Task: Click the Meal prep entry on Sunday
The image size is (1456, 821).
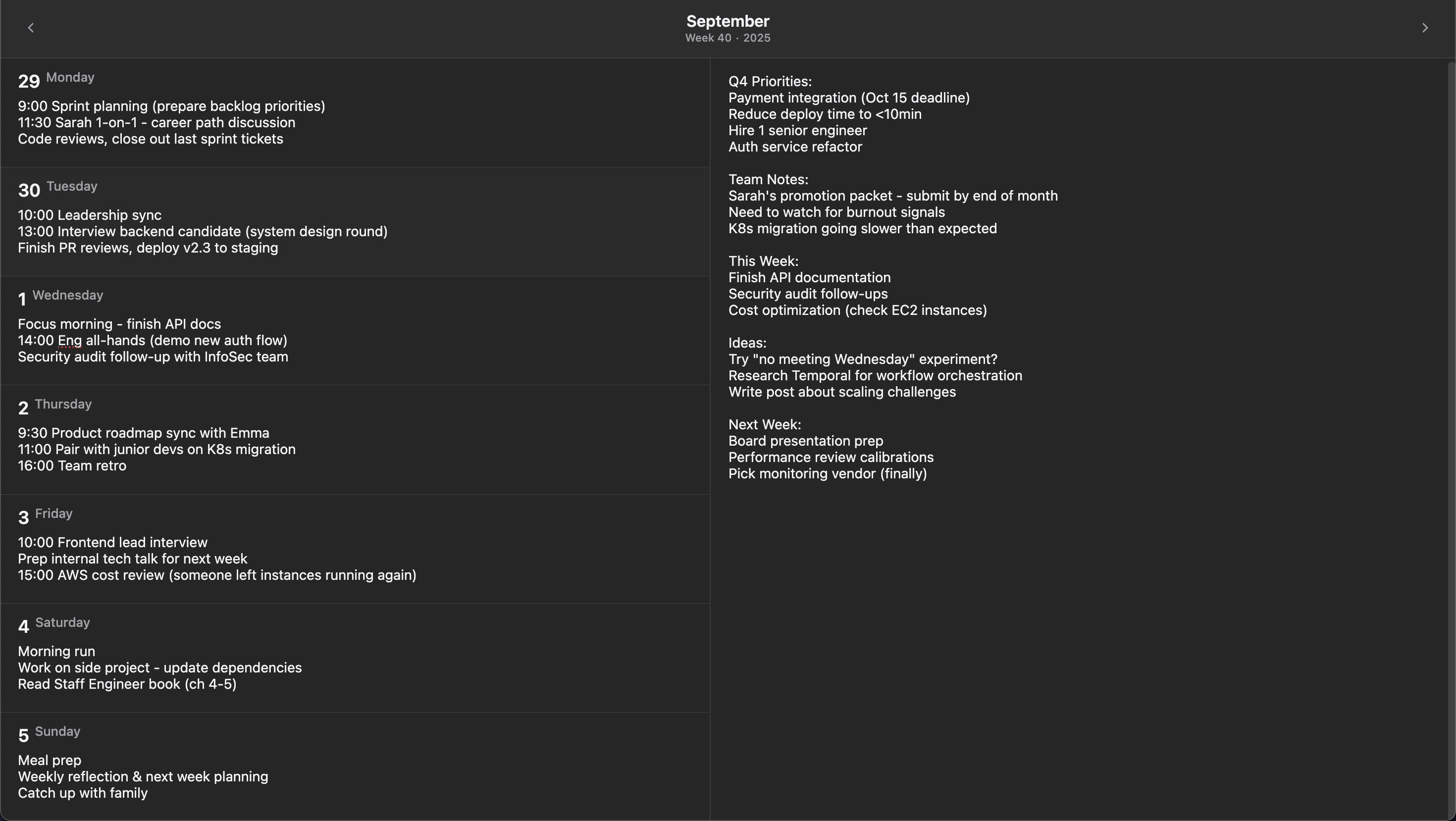Action: coord(50,761)
